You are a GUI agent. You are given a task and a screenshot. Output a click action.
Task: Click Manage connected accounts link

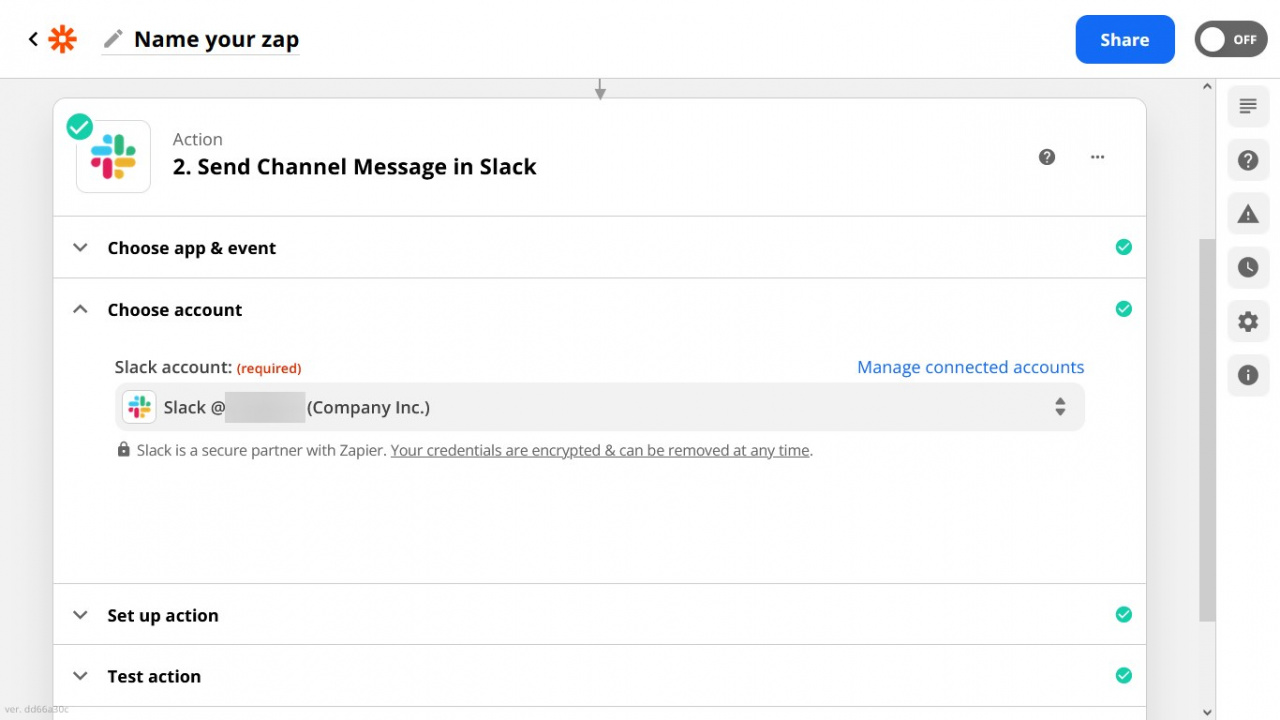point(970,367)
